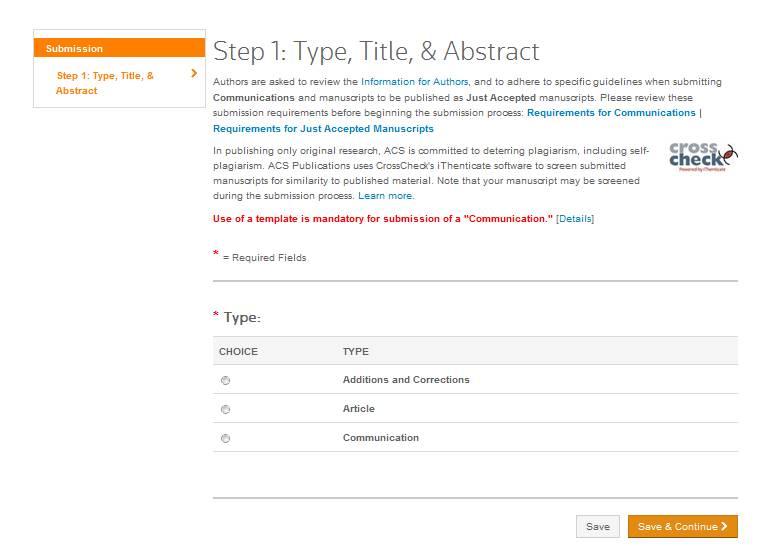
Task: Click the chevron next to Step 1 sidebar item
Action: 194,73
